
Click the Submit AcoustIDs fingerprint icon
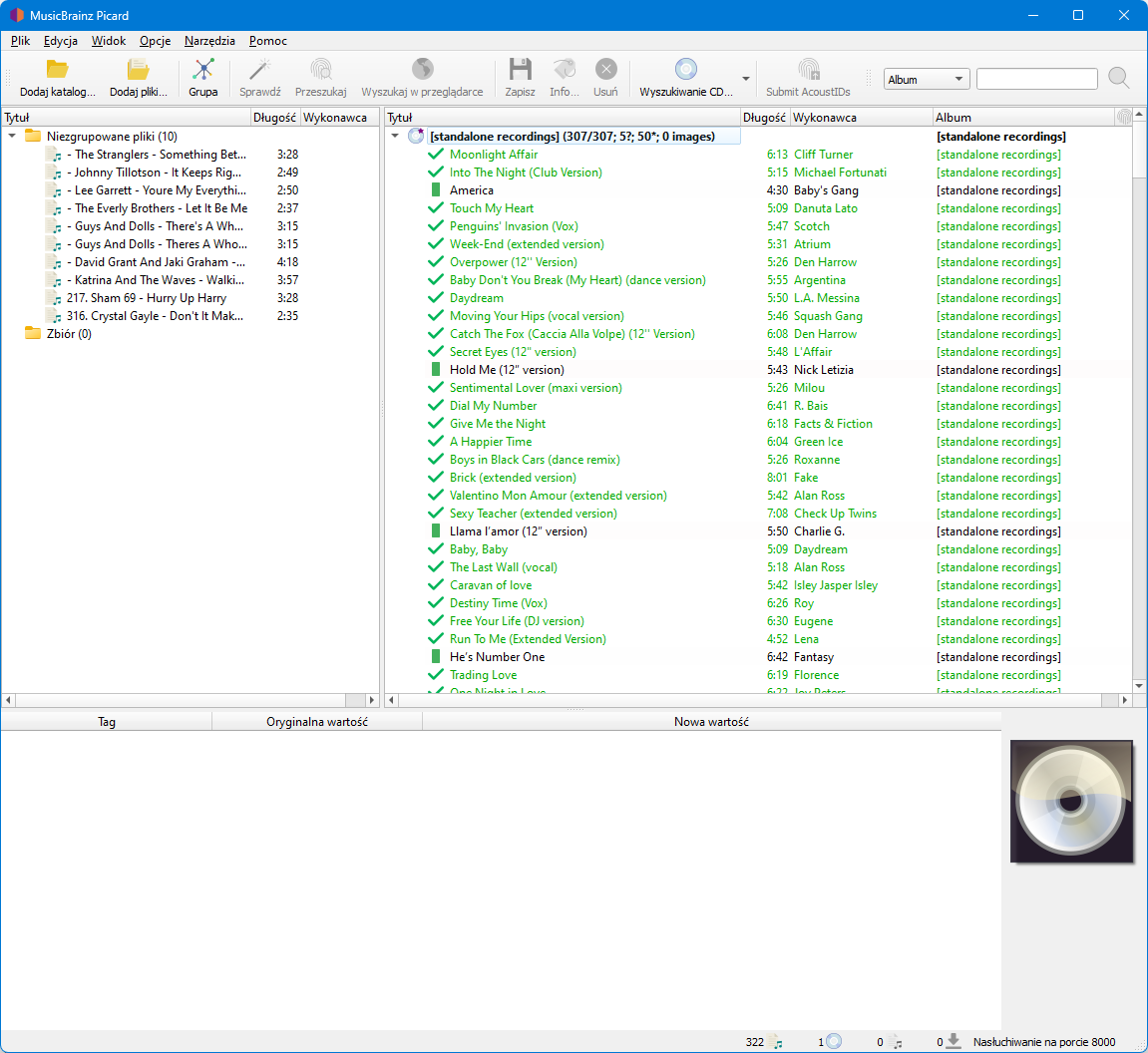click(808, 70)
